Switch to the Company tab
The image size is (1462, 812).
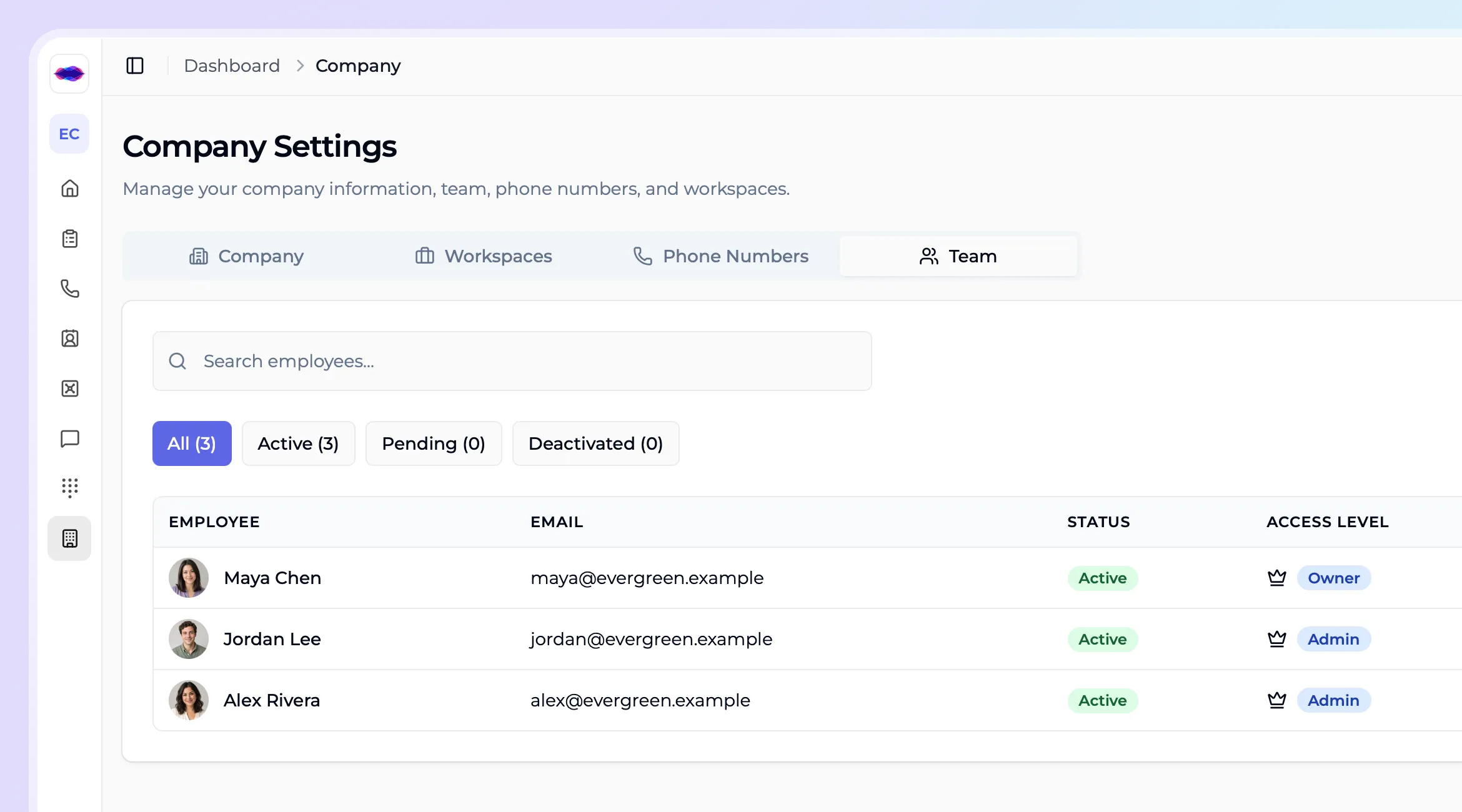click(246, 256)
